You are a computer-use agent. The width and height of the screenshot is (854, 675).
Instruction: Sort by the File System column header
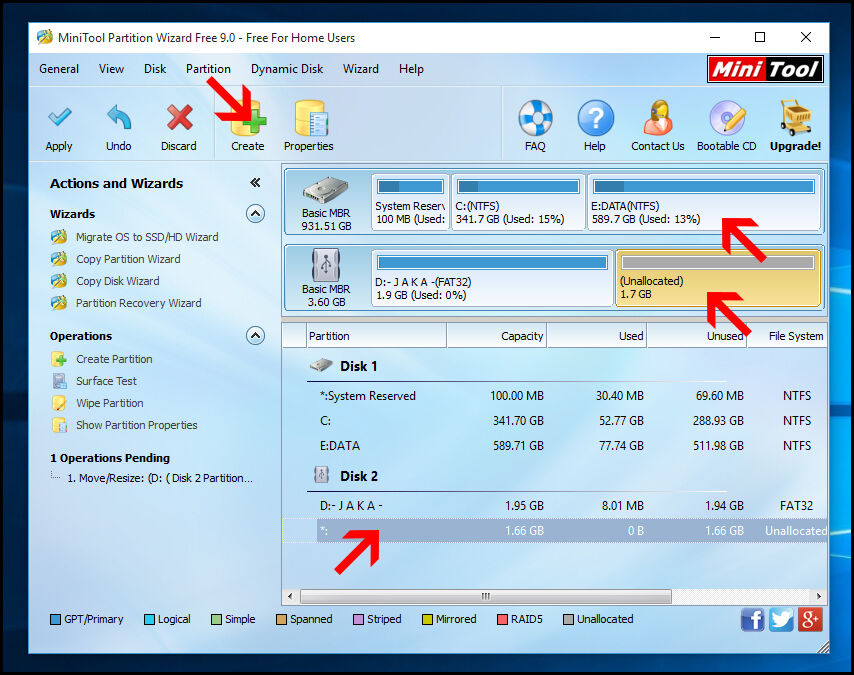[x=788, y=336]
